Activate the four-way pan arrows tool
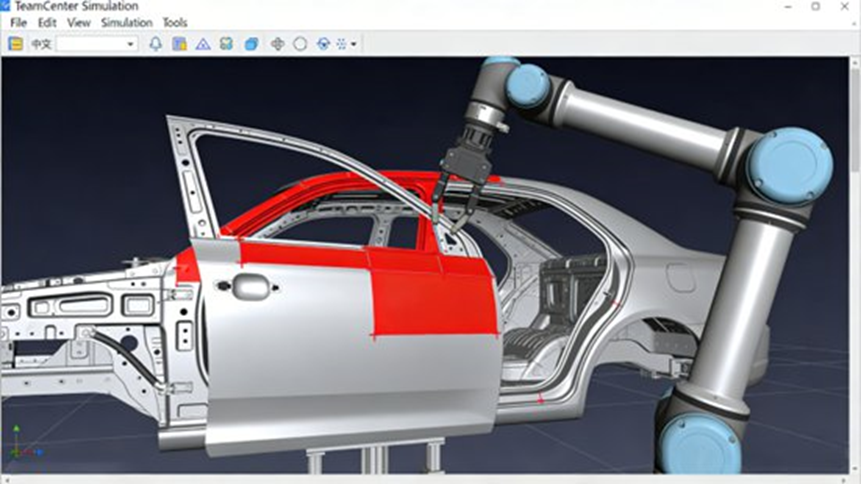The image size is (861, 484). 278,44
